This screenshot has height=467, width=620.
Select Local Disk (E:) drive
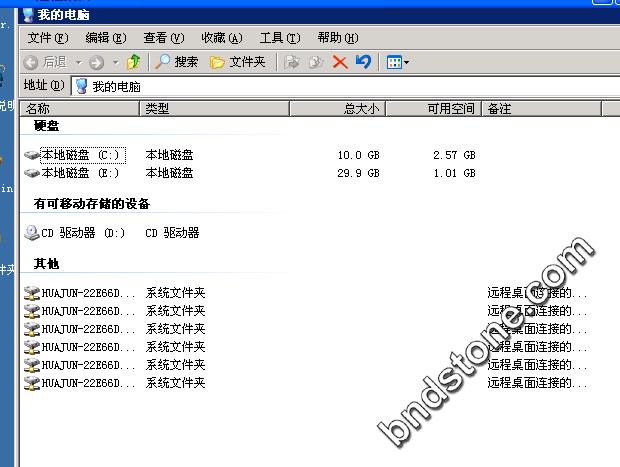79,173
